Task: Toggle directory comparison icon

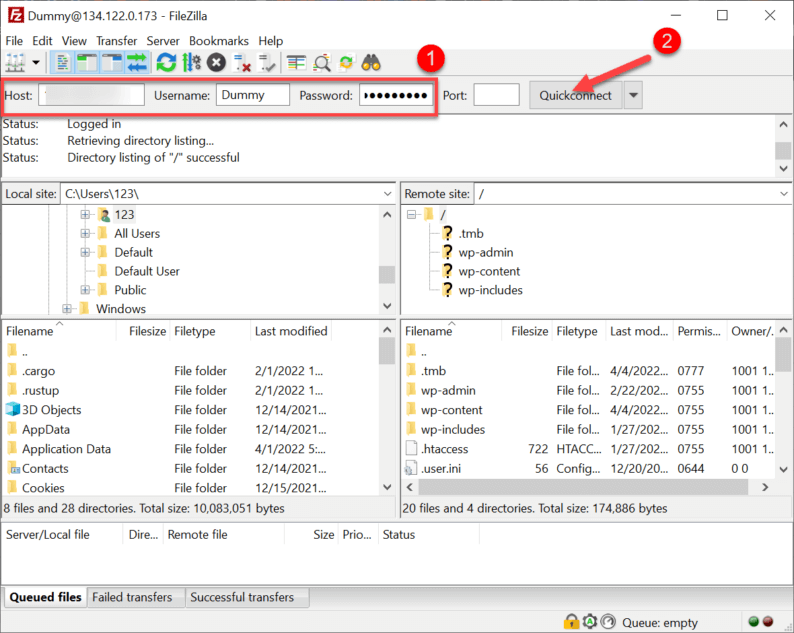Action: 322,63
